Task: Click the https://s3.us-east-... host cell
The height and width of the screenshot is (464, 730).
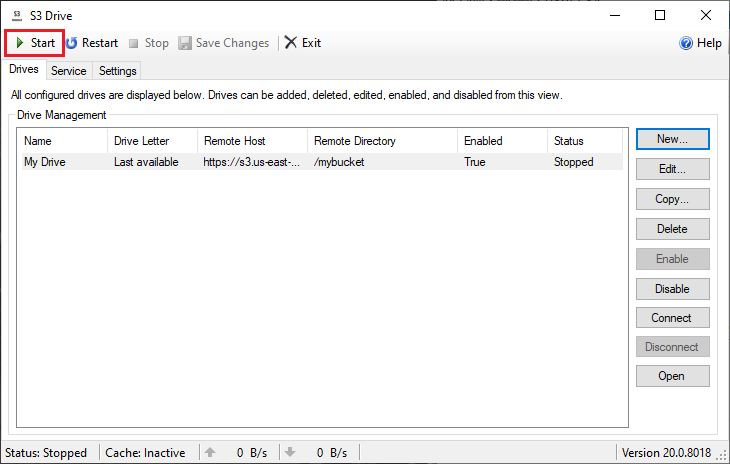Action: point(251,162)
